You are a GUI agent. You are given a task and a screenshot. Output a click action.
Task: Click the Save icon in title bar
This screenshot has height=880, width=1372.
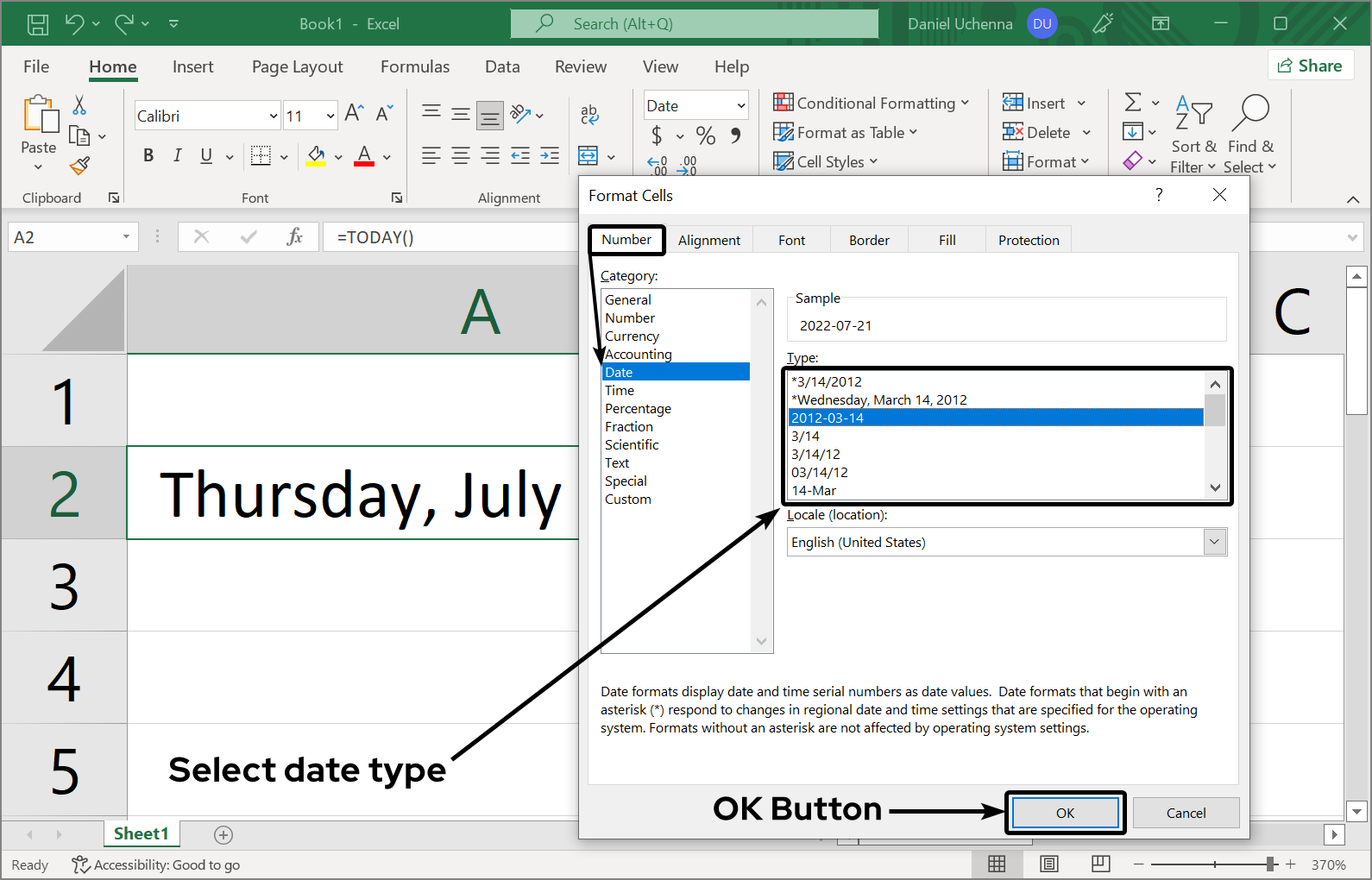(38, 24)
